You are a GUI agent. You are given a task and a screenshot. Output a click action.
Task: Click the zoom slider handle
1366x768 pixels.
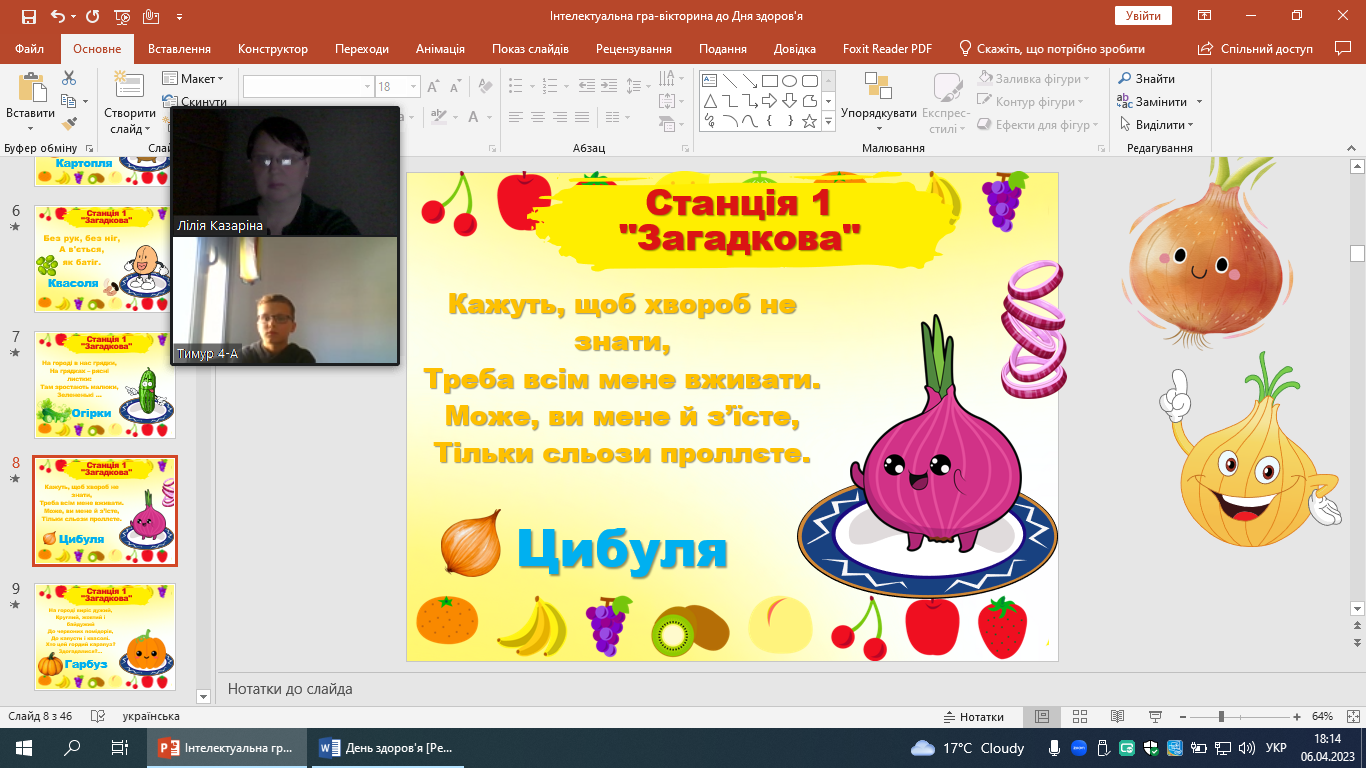[x=1221, y=717]
